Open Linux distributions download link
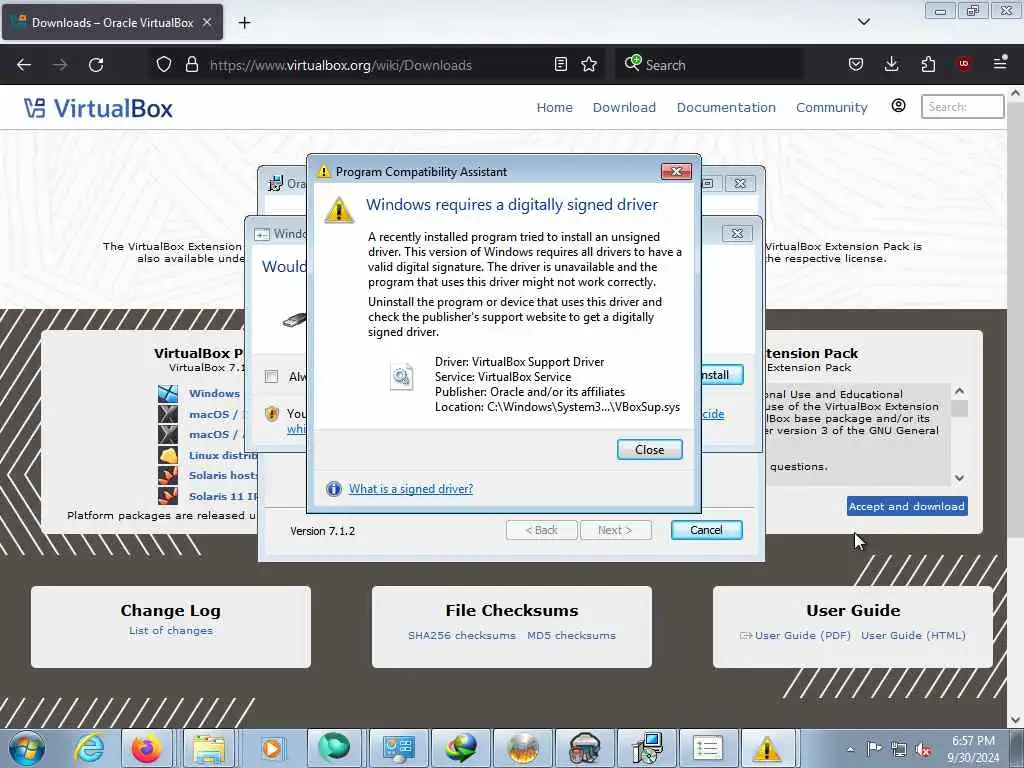The width and height of the screenshot is (1024, 768). pos(223,455)
